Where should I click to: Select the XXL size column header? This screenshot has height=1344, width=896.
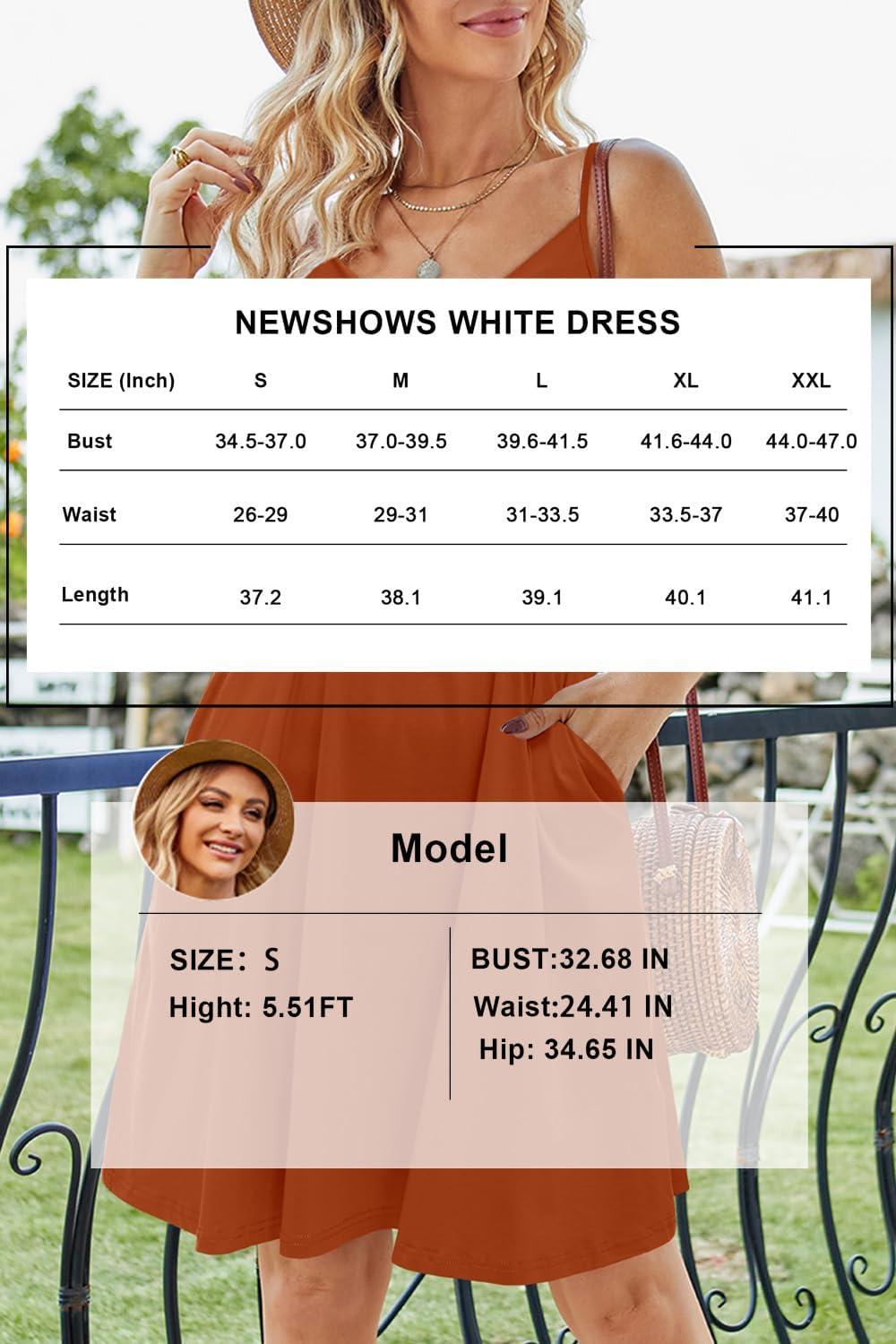click(811, 381)
